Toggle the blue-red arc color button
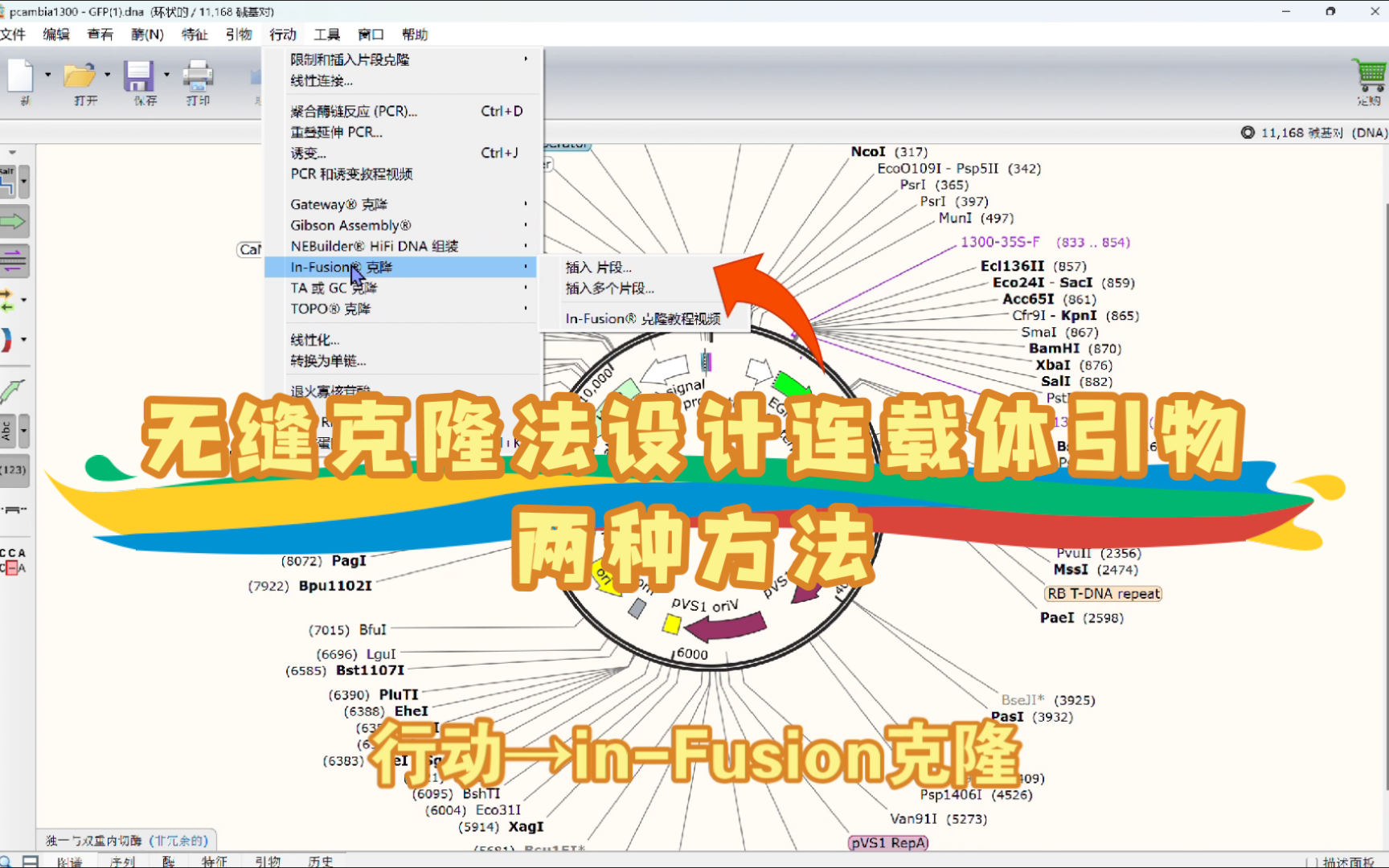This screenshot has width=1389, height=868. (x=6, y=340)
